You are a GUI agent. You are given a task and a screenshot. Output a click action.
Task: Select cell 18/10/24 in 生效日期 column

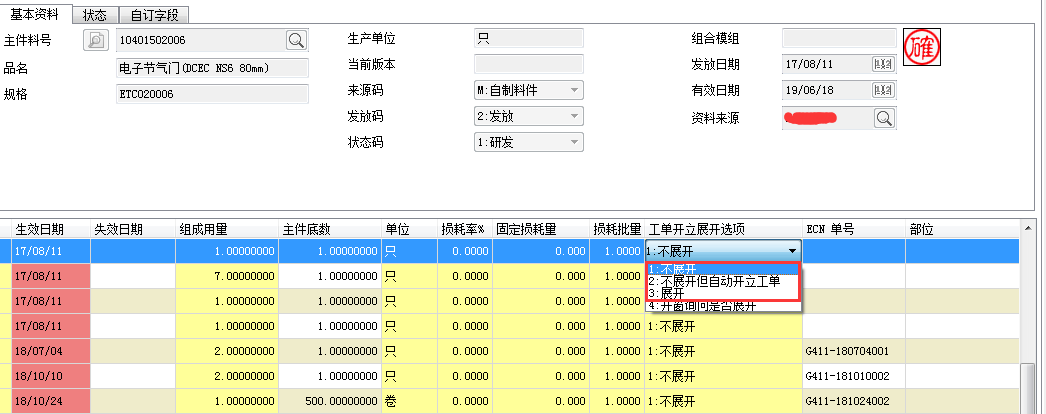tap(51, 402)
